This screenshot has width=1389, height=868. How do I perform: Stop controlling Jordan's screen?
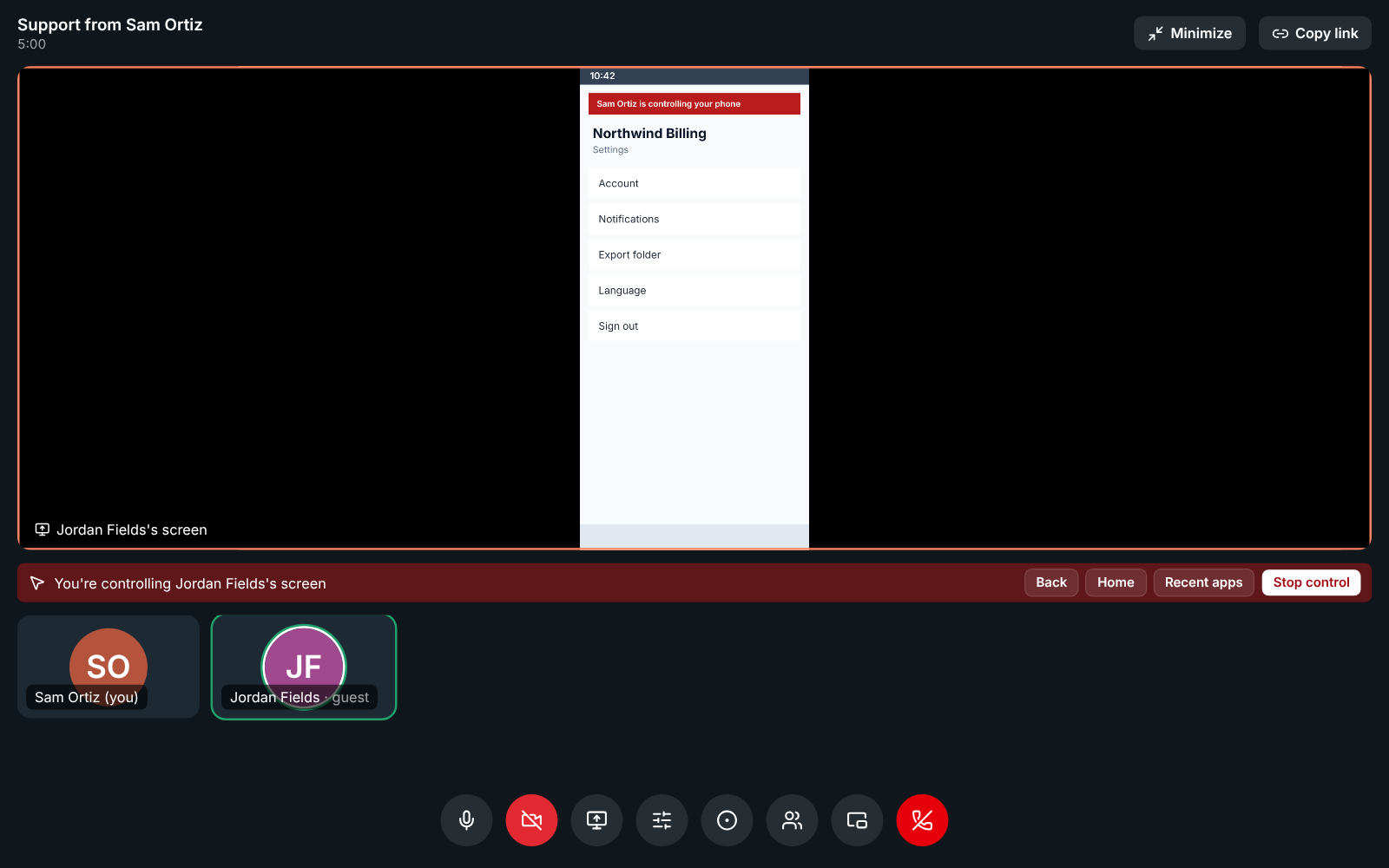(x=1311, y=582)
